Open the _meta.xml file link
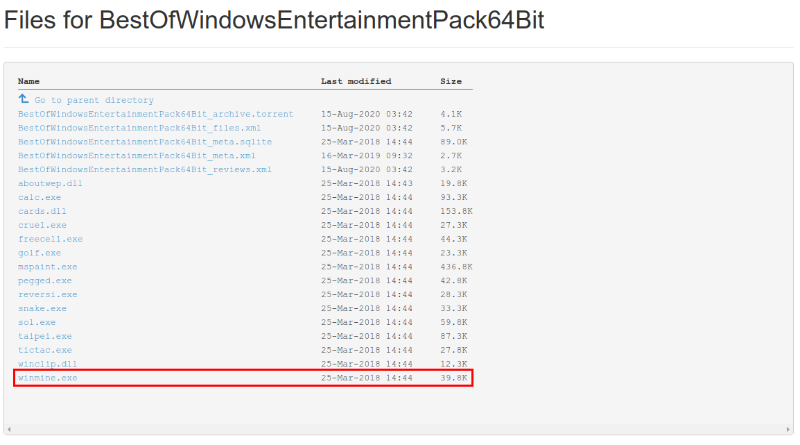Image resolution: width=800 pixels, height=445 pixels. point(137,156)
